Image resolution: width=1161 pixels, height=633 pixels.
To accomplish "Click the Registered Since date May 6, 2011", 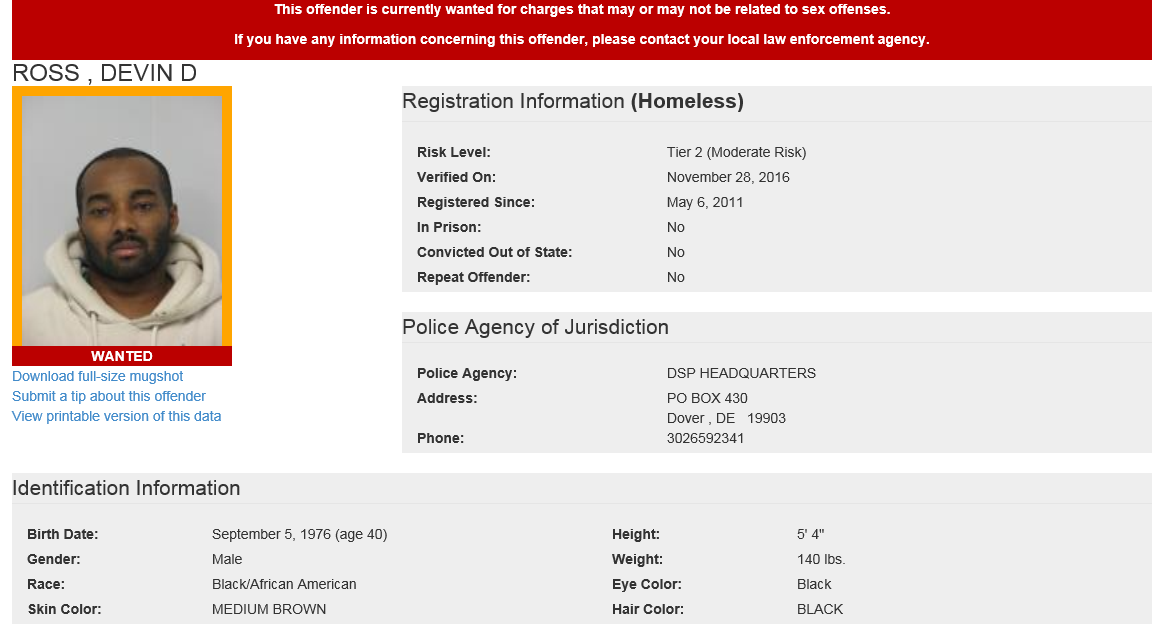I will tap(705, 202).
